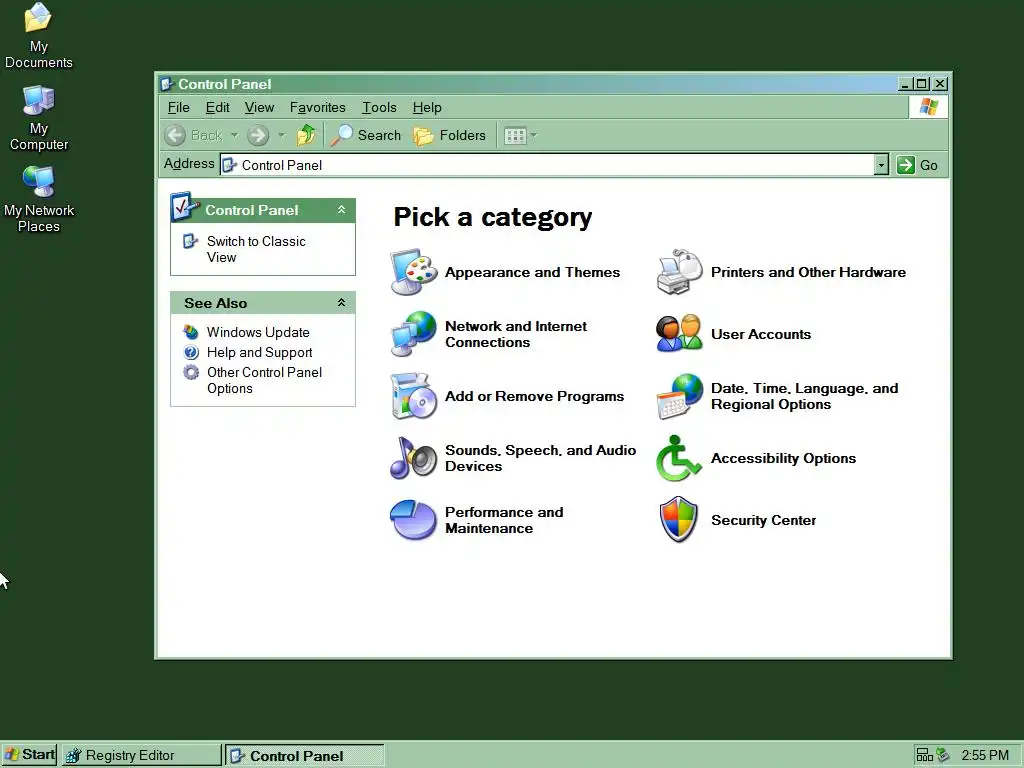Open the Views dropdown arrow
The width and height of the screenshot is (1024, 768).
click(534, 135)
